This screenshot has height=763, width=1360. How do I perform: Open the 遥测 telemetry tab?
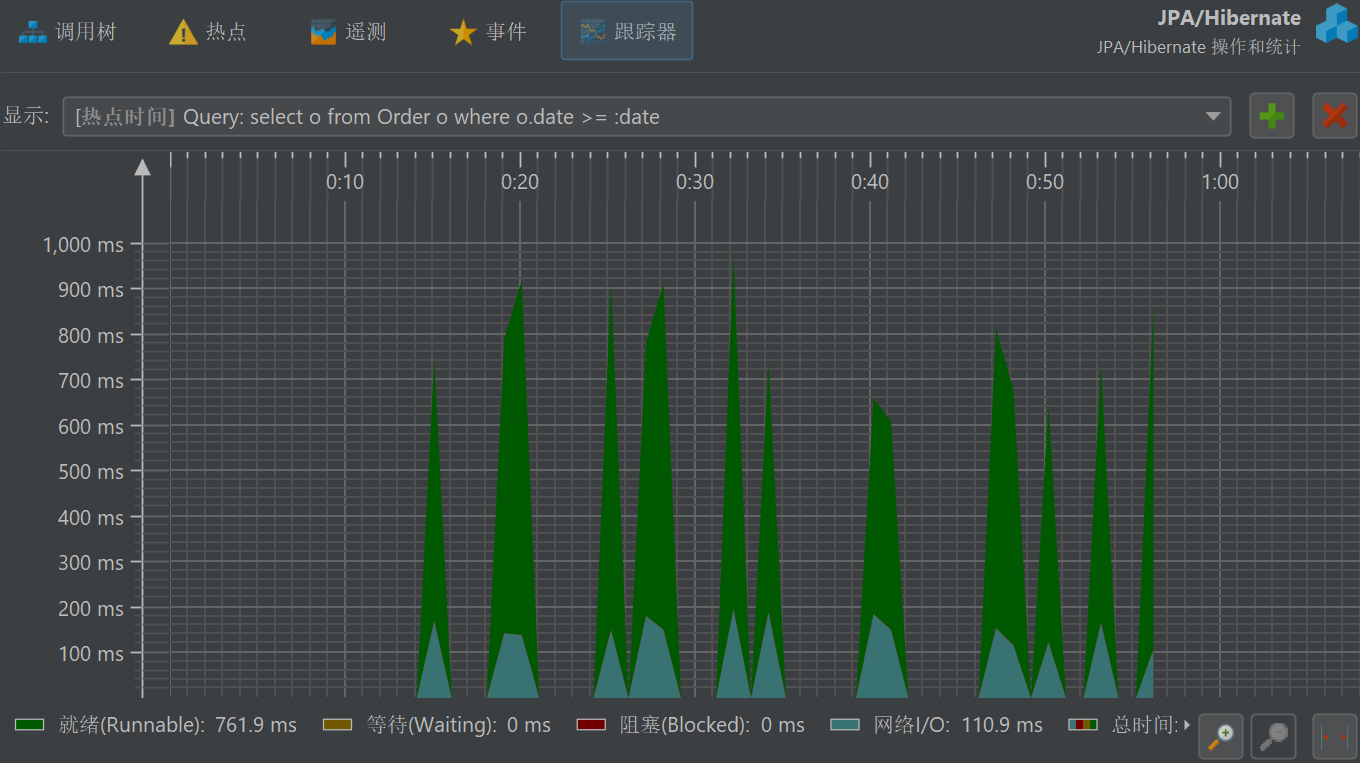coord(348,32)
